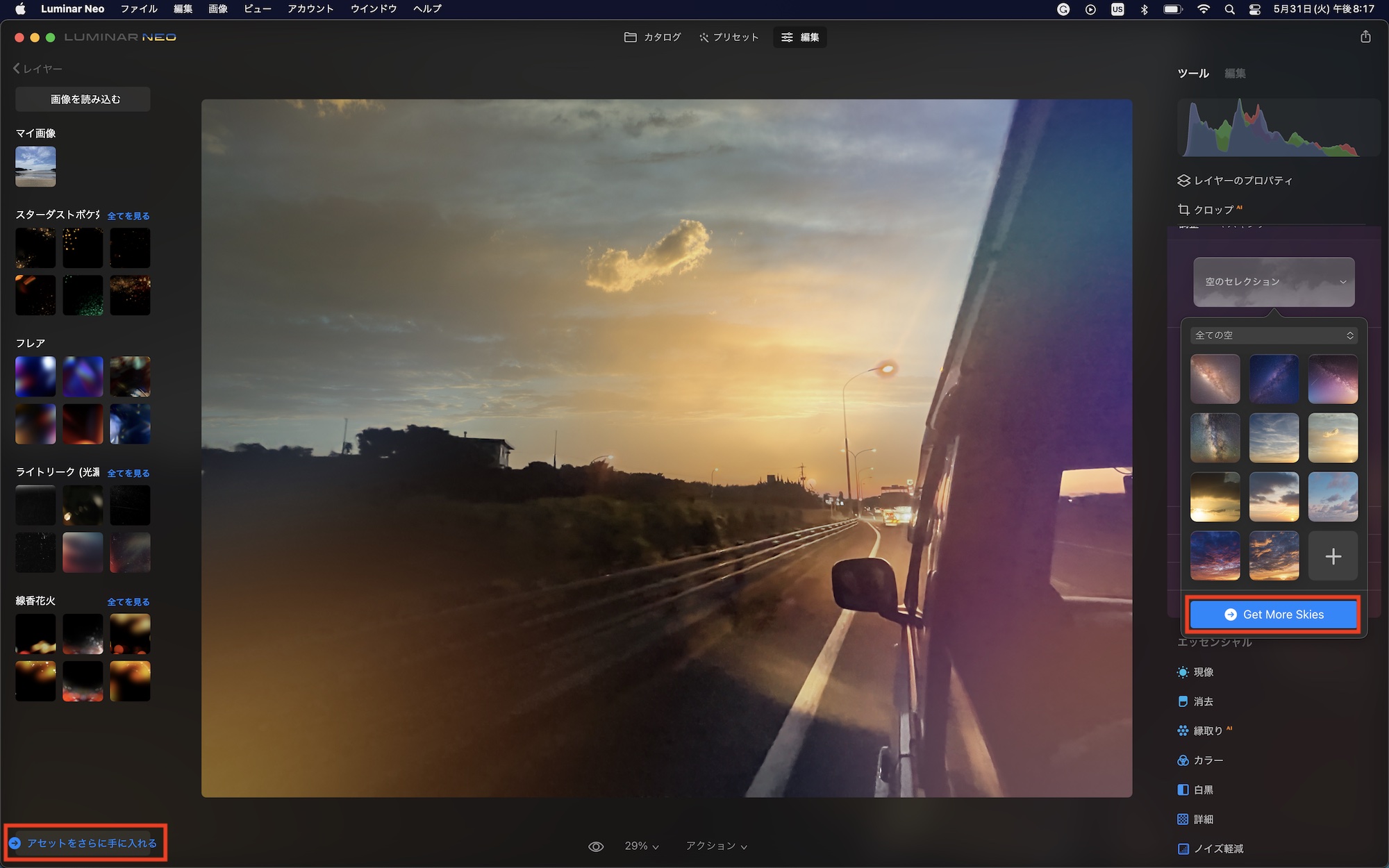Open the Color (カラー) tool
The height and width of the screenshot is (868, 1389).
click(x=1208, y=760)
